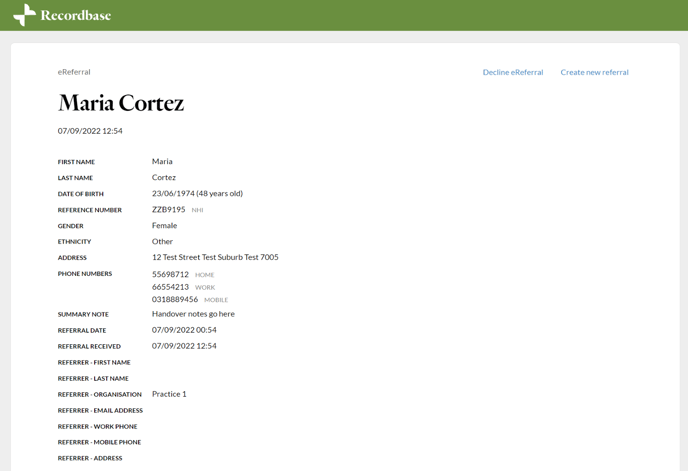The height and width of the screenshot is (471, 688).
Task: Click the FIRST NAME field label
Action: click(76, 162)
